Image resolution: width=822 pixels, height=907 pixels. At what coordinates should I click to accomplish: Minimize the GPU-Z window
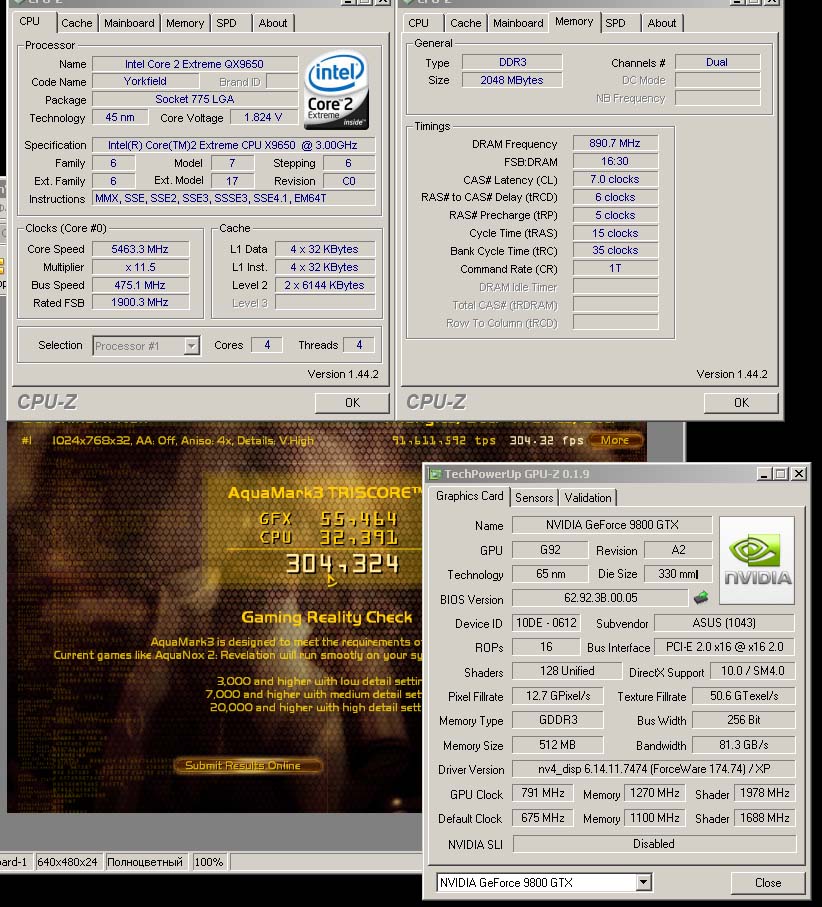click(x=764, y=474)
